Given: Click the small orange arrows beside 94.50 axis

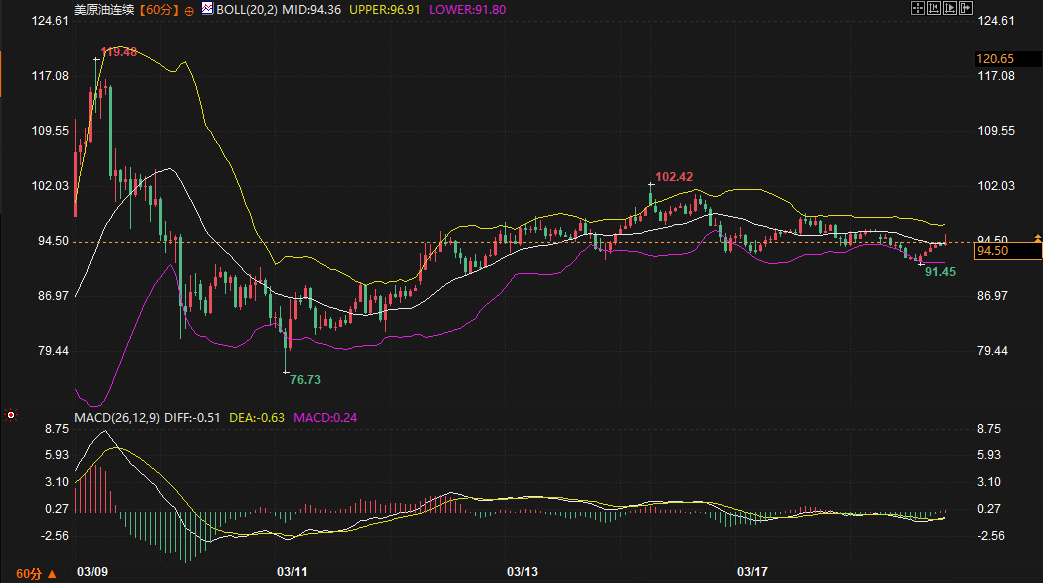Looking at the screenshot, I should pos(1037,240).
